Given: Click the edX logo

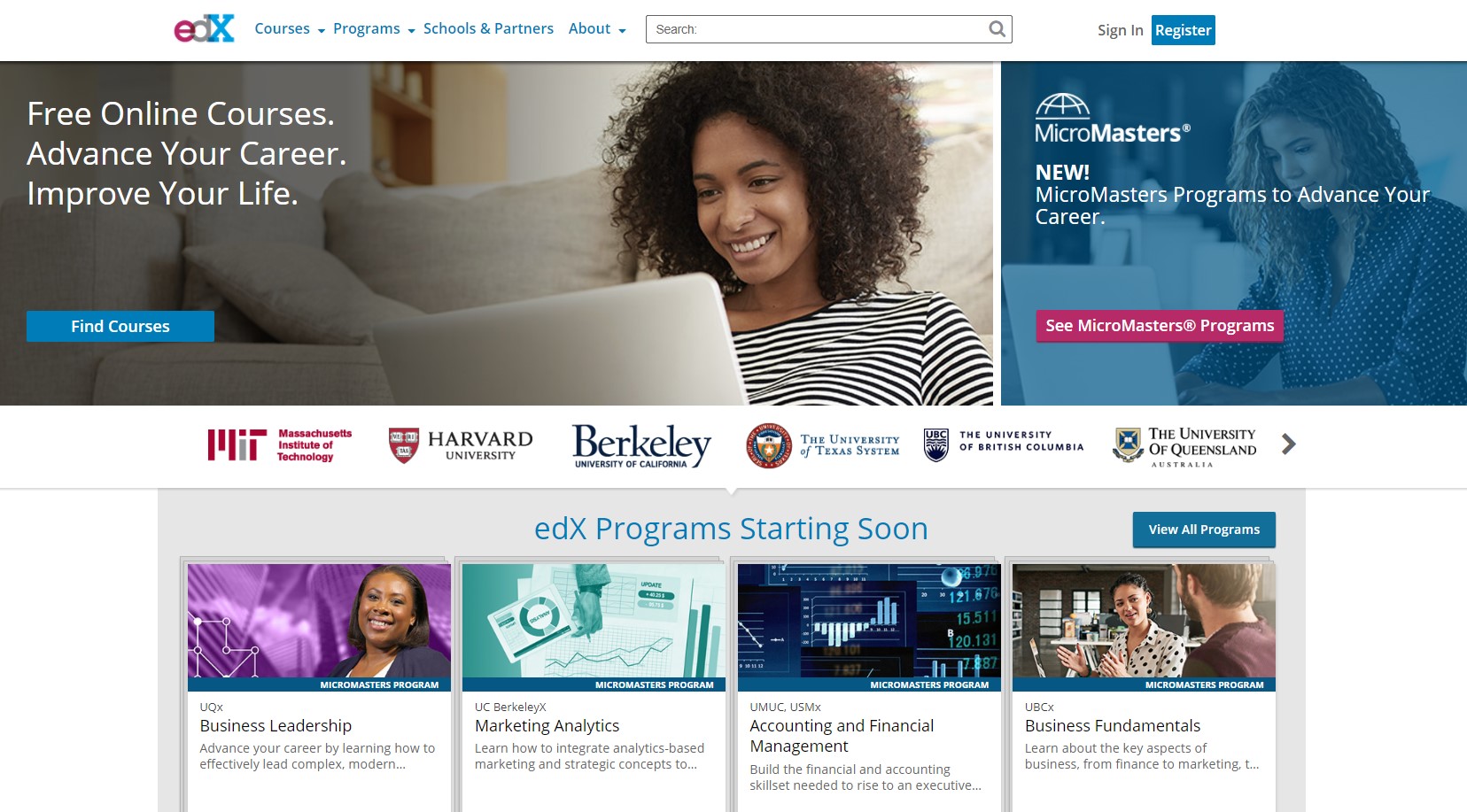Looking at the screenshot, I should pyautogui.click(x=205, y=28).
